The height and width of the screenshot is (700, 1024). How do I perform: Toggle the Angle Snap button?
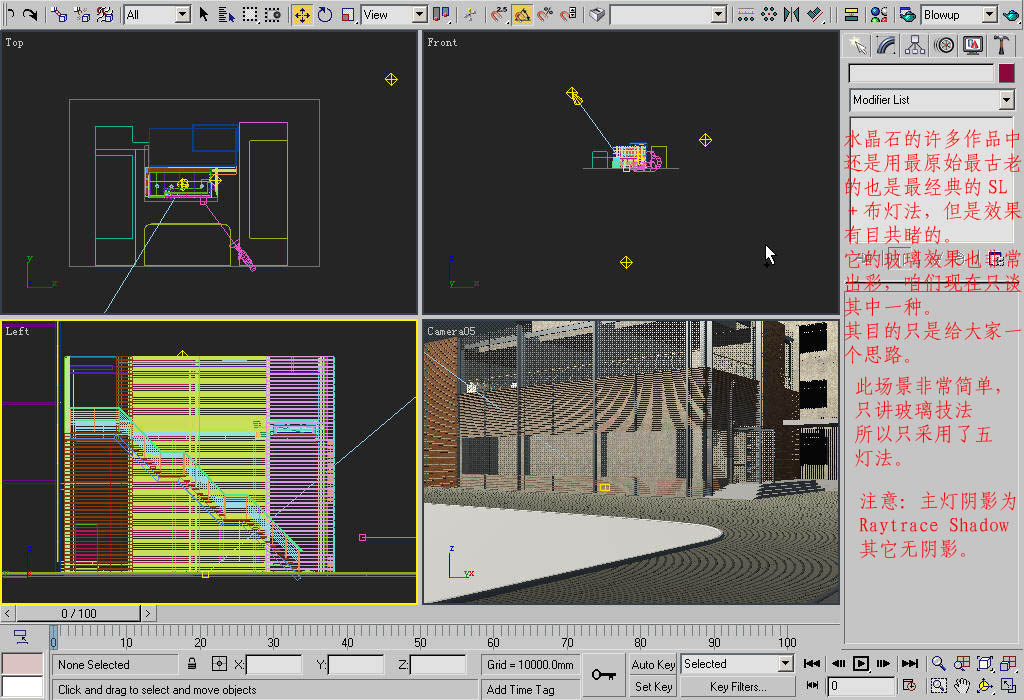coord(522,14)
